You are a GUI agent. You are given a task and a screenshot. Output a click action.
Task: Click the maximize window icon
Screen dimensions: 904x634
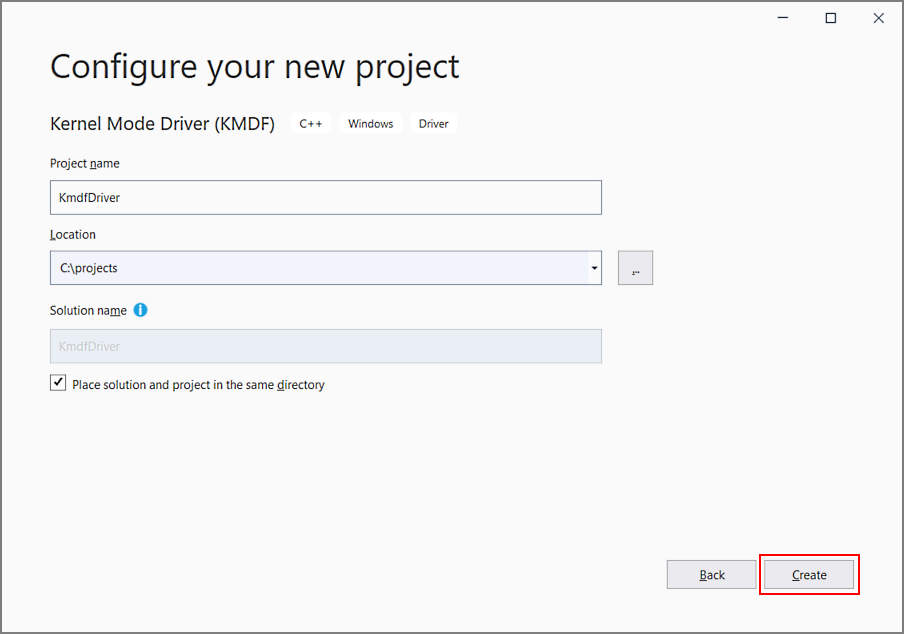pos(830,17)
